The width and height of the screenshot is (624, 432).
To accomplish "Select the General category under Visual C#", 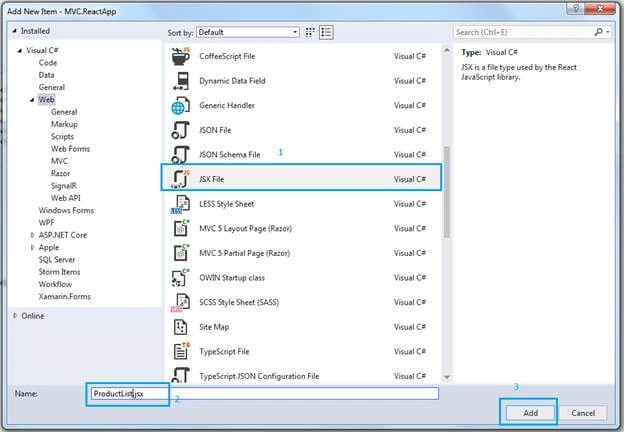I will (x=52, y=88).
